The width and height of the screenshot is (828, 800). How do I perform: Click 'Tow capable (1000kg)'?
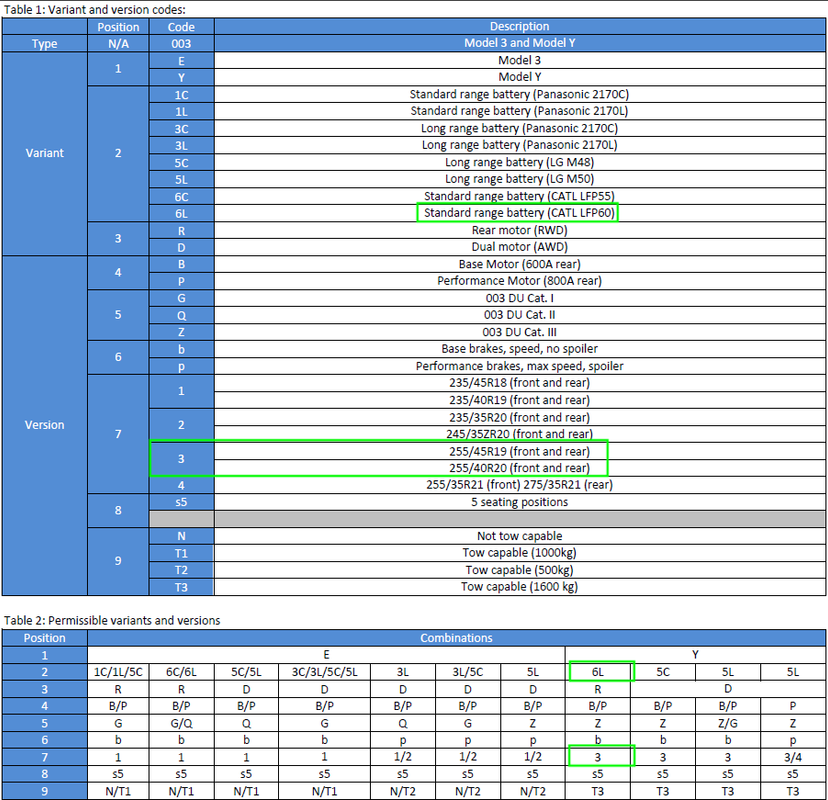click(520, 553)
